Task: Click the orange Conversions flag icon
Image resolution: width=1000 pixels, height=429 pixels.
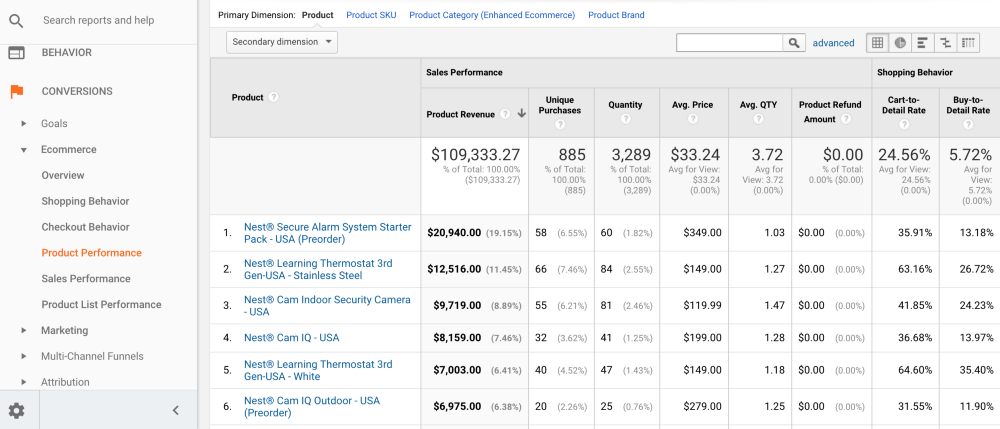Action: click(x=17, y=91)
